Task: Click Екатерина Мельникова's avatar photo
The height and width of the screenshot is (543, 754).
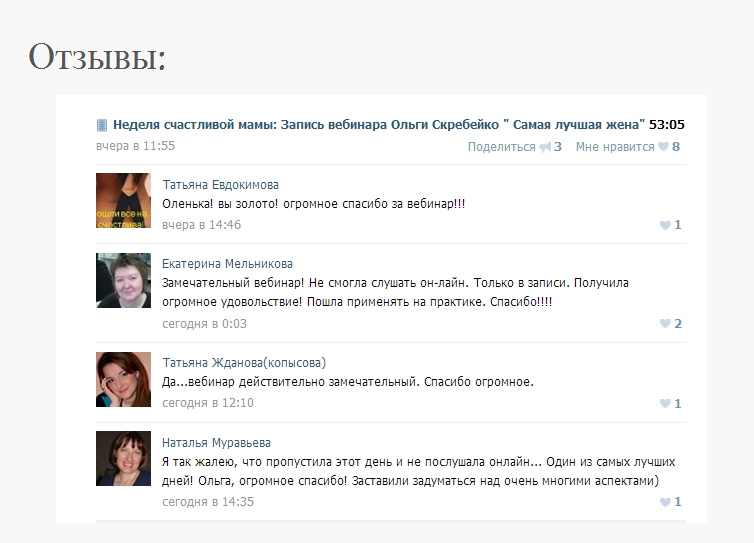Action: point(124,280)
